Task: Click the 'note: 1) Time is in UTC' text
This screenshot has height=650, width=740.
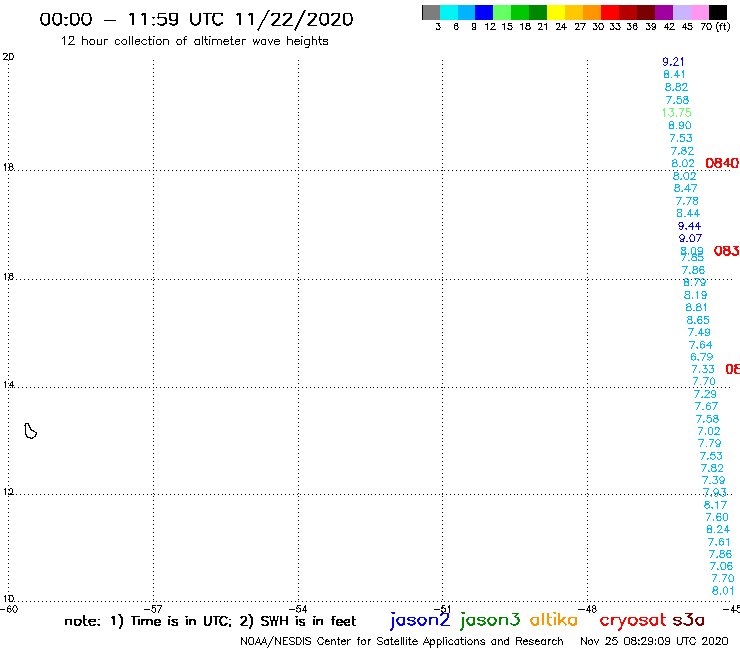Action: 148,621
